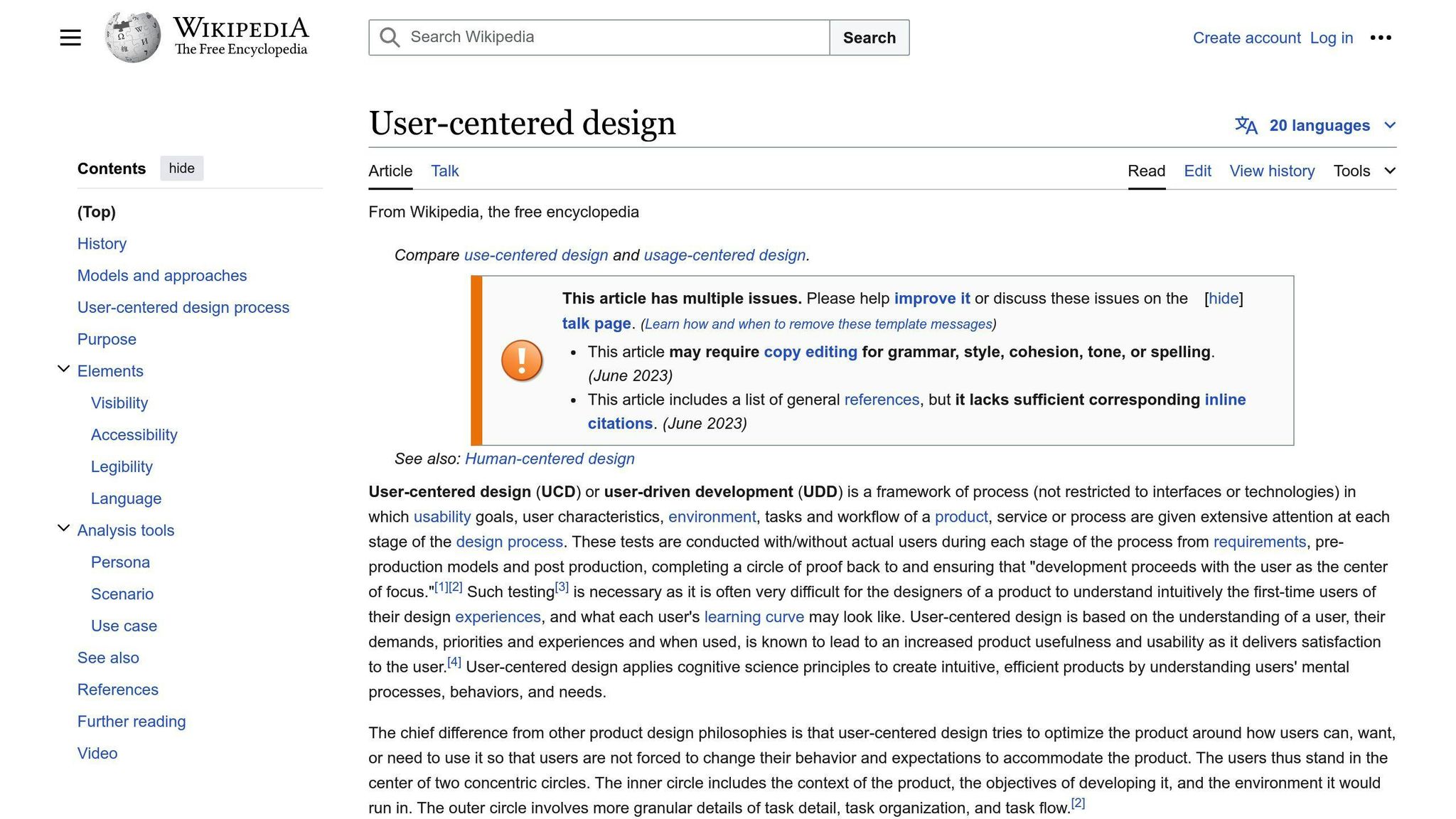
Task: Switch to the Talk tab
Action: pos(445,171)
